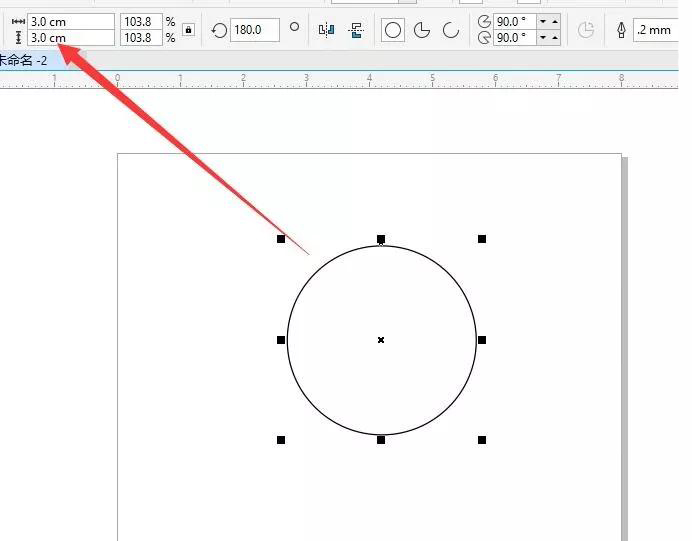Click the circle's center X marker
Image resolution: width=692 pixels, height=541 pixels.
pyautogui.click(x=381, y=340)
